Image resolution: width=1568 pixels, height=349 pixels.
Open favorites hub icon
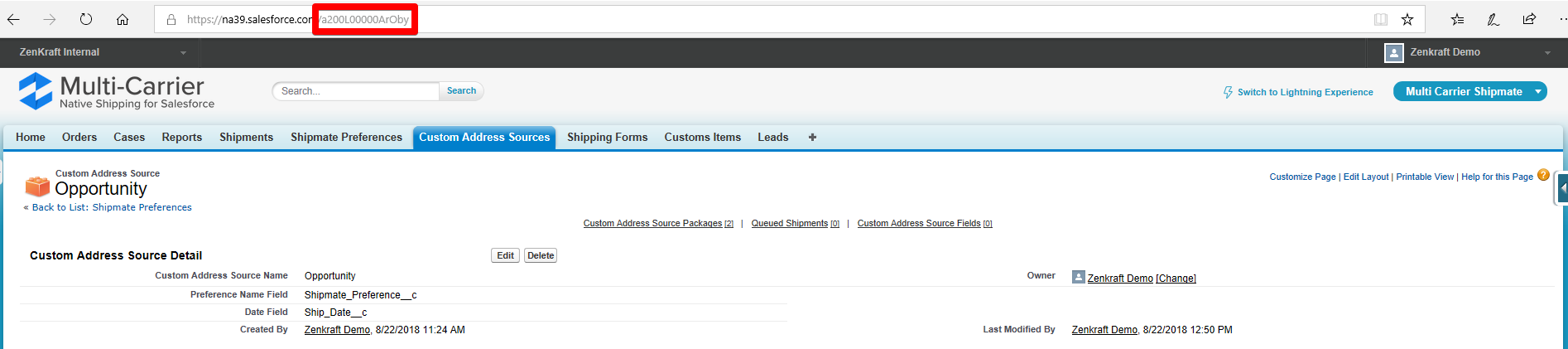(1458, 19)
